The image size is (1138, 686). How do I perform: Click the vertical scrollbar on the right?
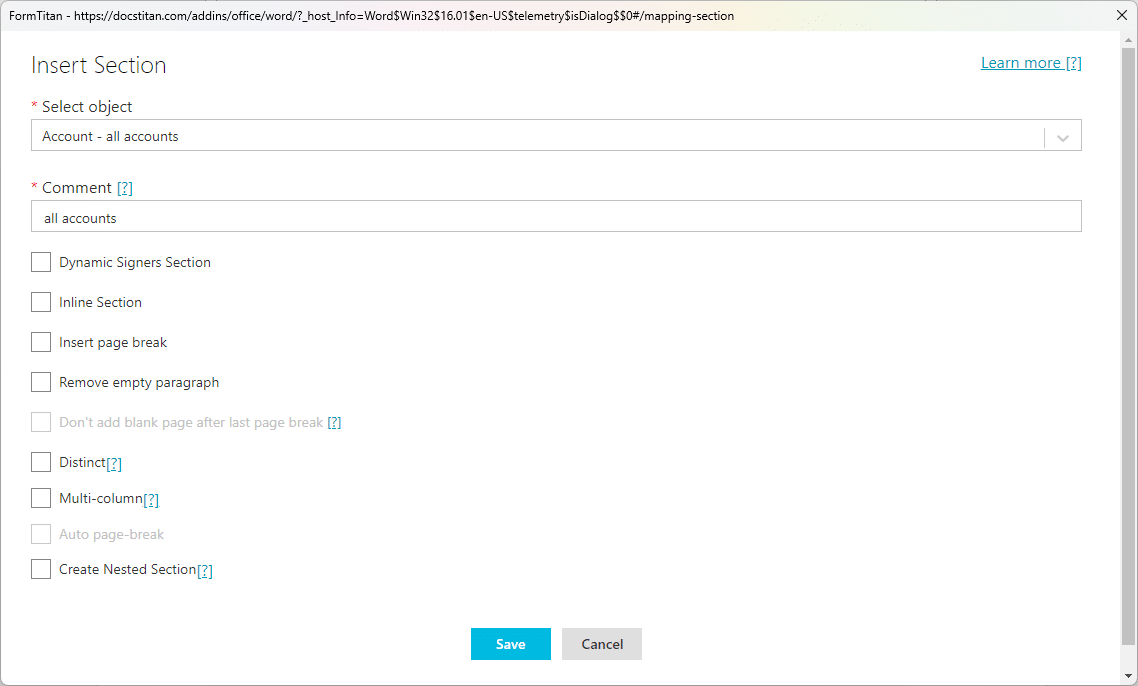pyautogui.click(x=1129, y=340)
